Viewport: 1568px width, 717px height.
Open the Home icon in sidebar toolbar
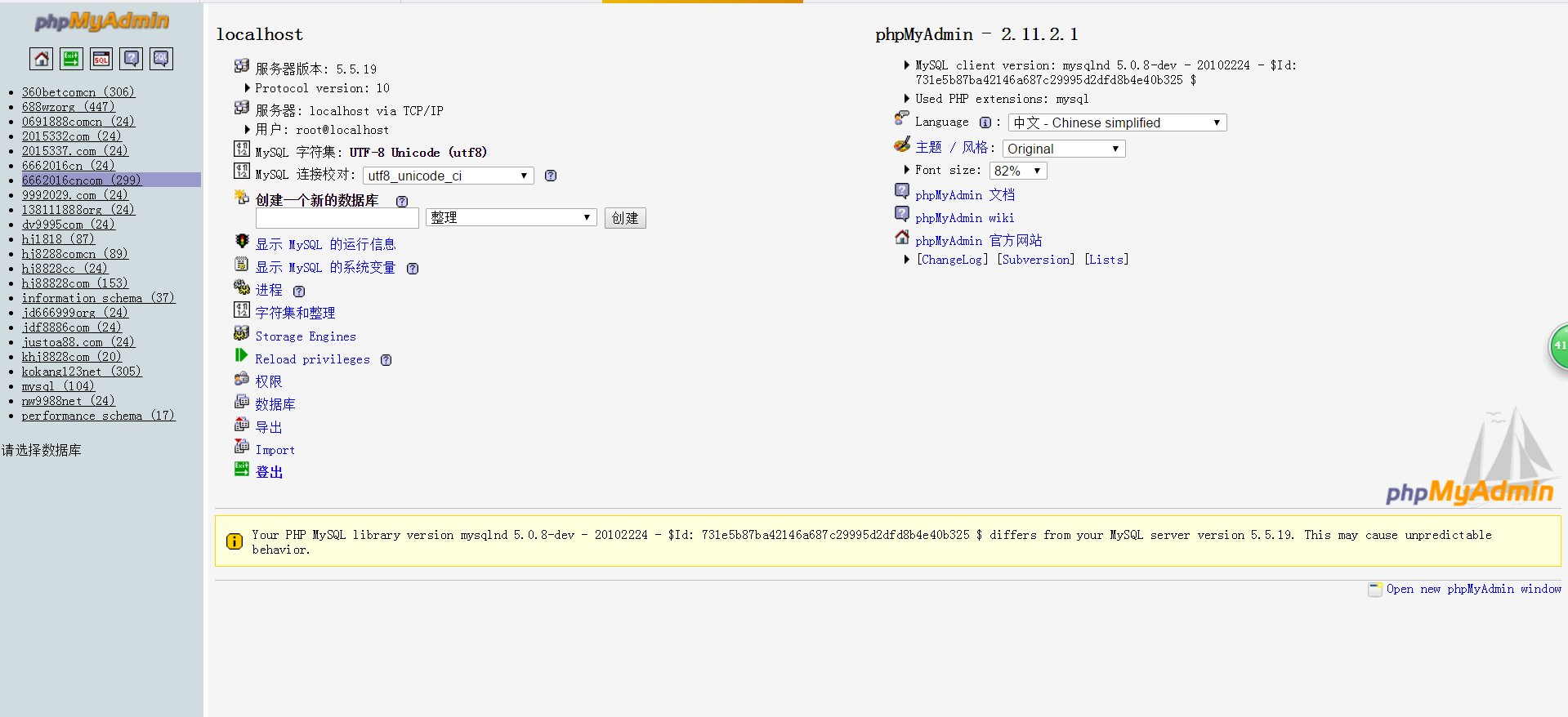point(42,59)
